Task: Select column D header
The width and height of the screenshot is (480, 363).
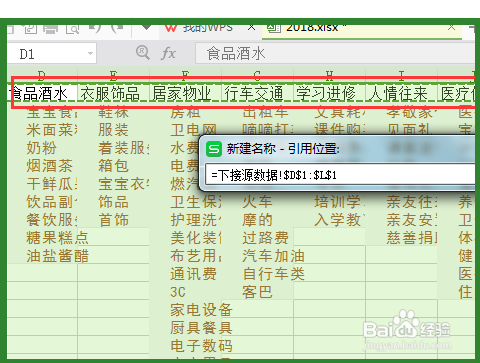Action: click(42, 75)
